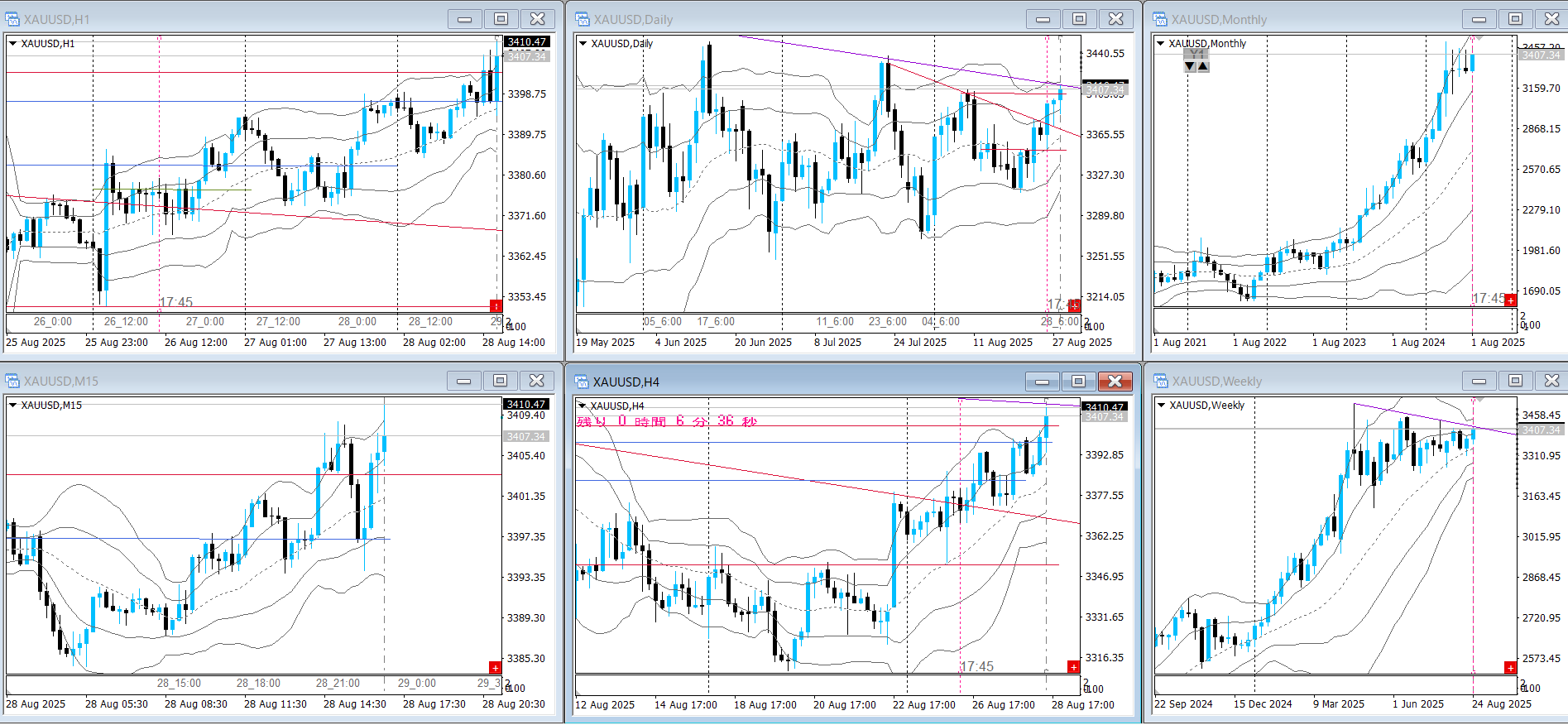This screenshot has height=725, width=1568.
Task: Click the 28 Aug 20:30 date on M15 axis
Action: (x=514, y=703)
